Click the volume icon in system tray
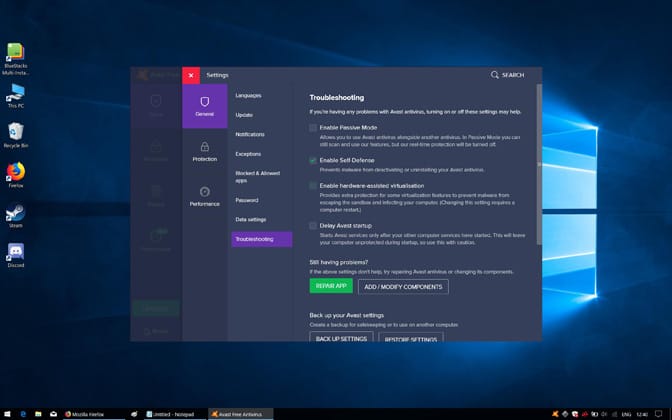This screenshot has width=672, height=420. [x=604, y=414]
